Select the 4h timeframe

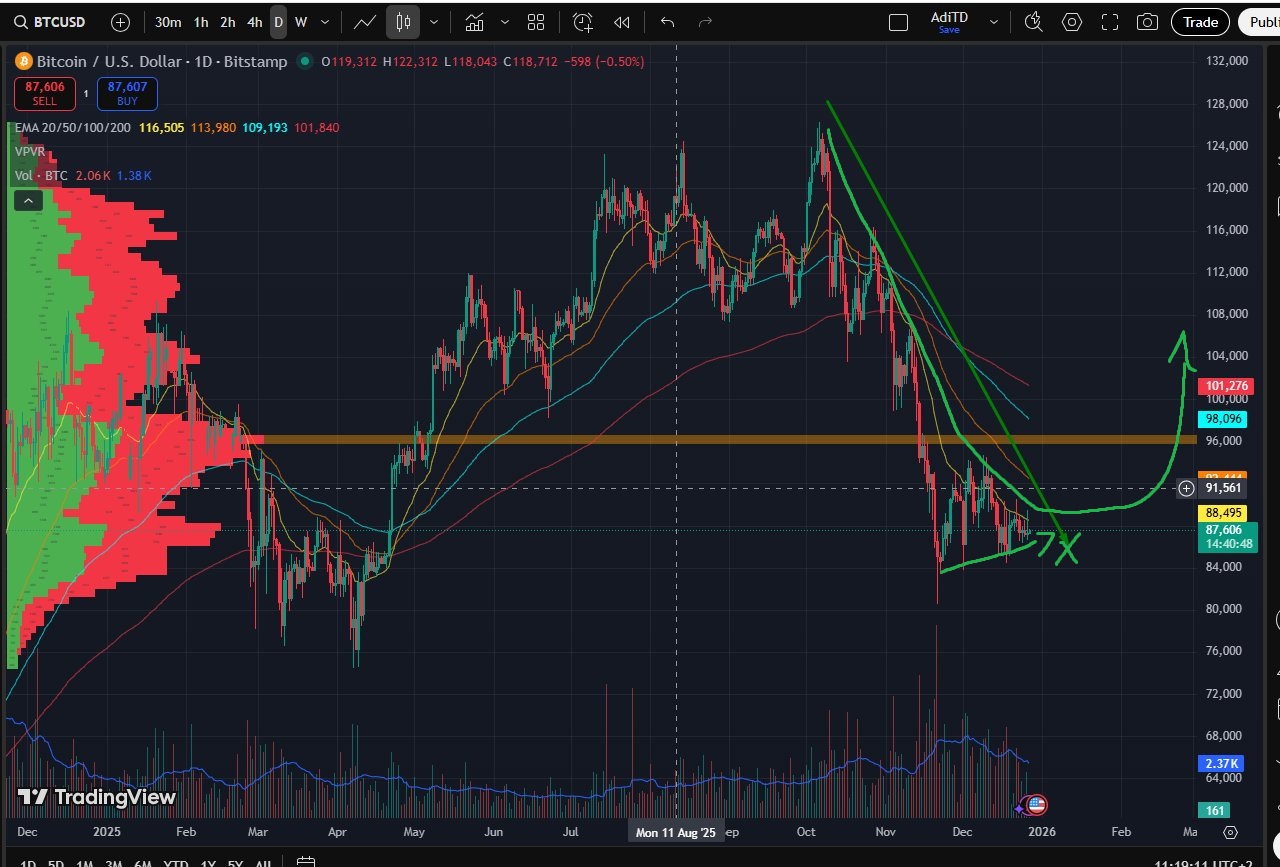point(255,22)
